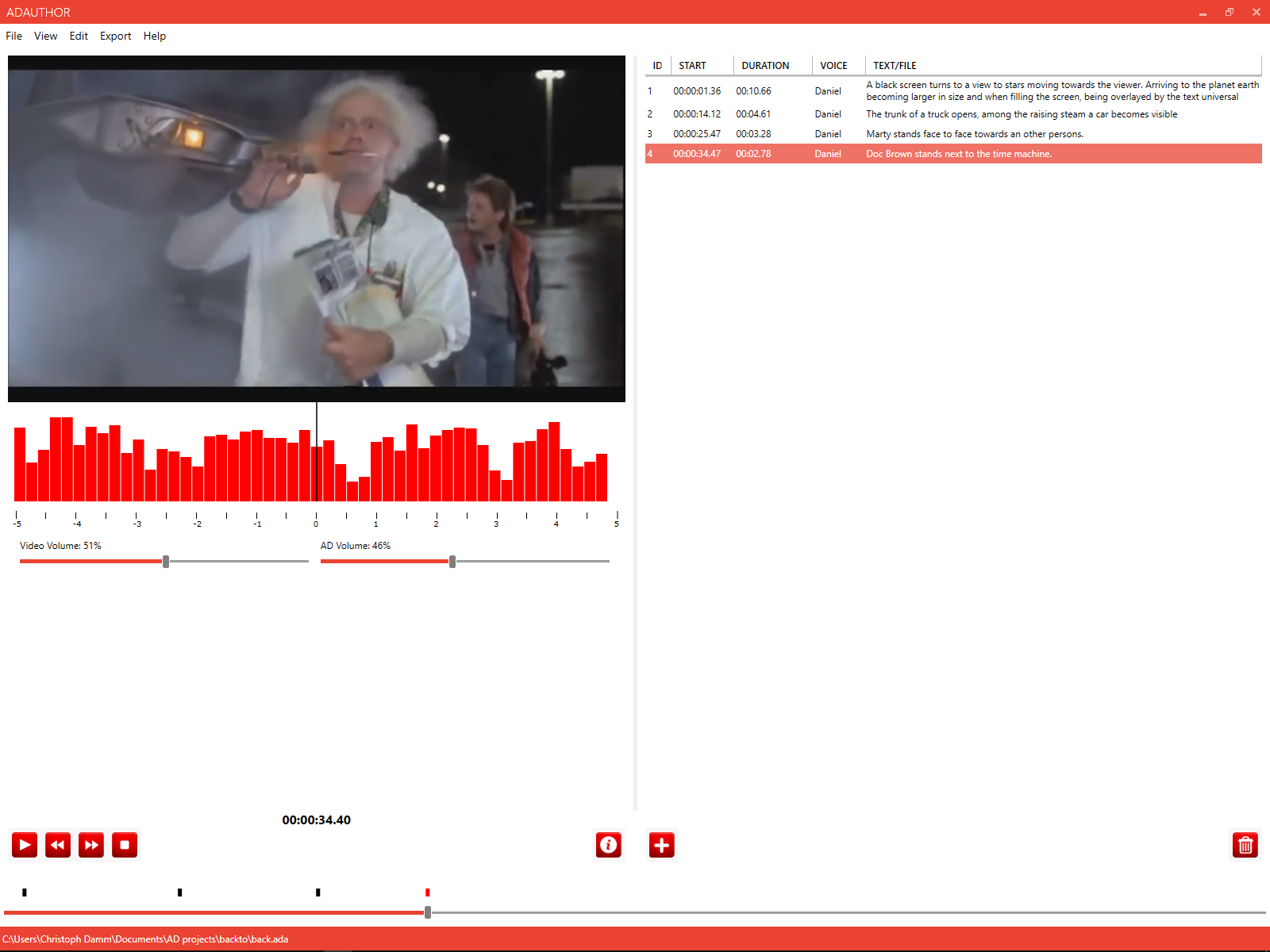Click the rewind button
The width and height of the screenshot is (1270, 952).
(58, 845)
